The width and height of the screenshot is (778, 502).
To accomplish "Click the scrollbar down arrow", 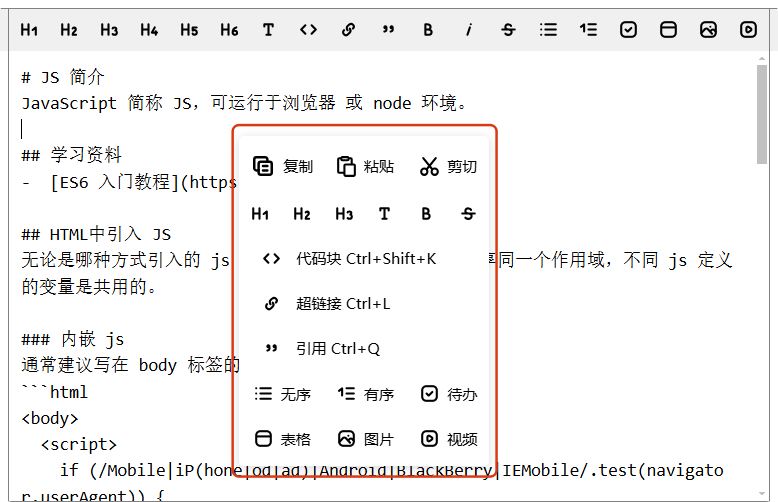I will point(762,494).
